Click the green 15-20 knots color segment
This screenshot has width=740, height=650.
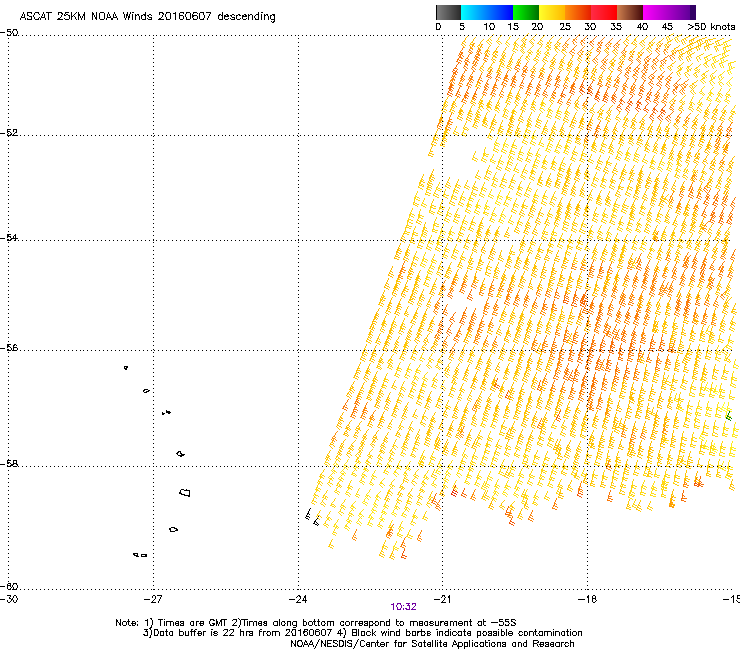(x=526, y=12)
